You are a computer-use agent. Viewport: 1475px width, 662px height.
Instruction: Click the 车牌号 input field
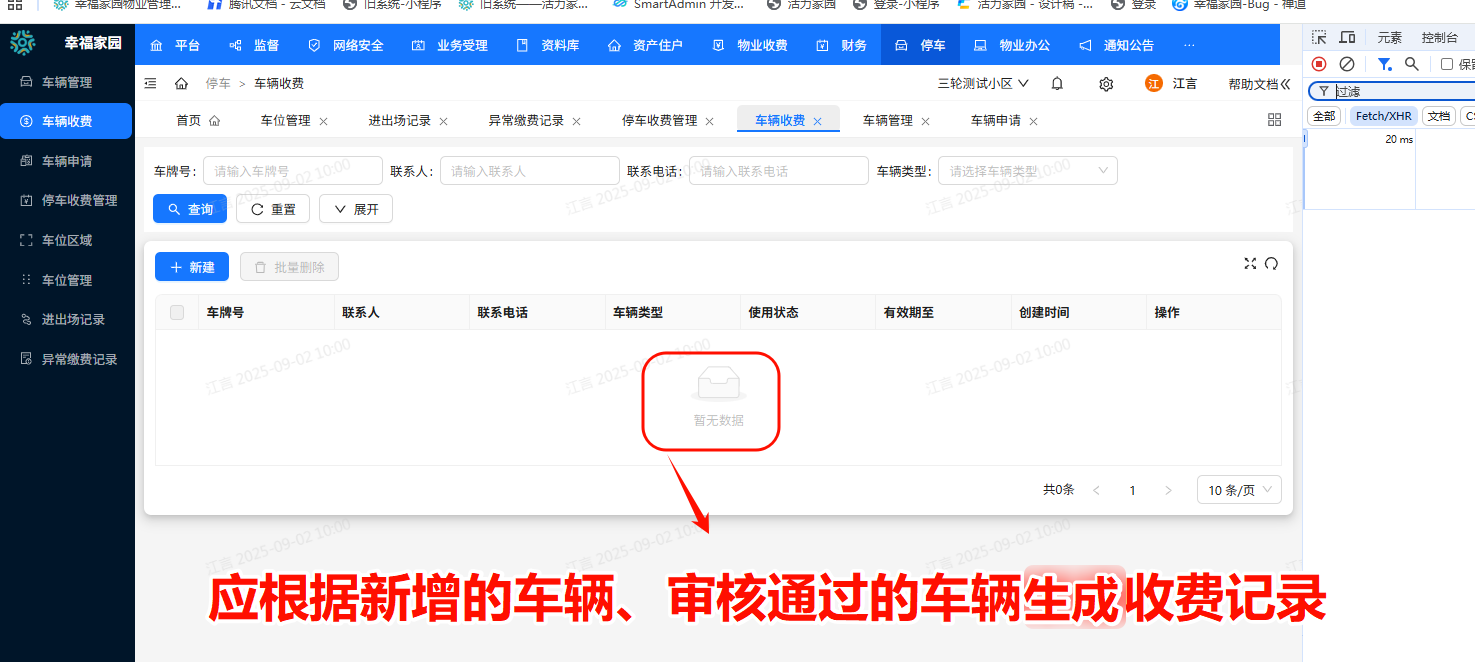[x=292, y=171]
